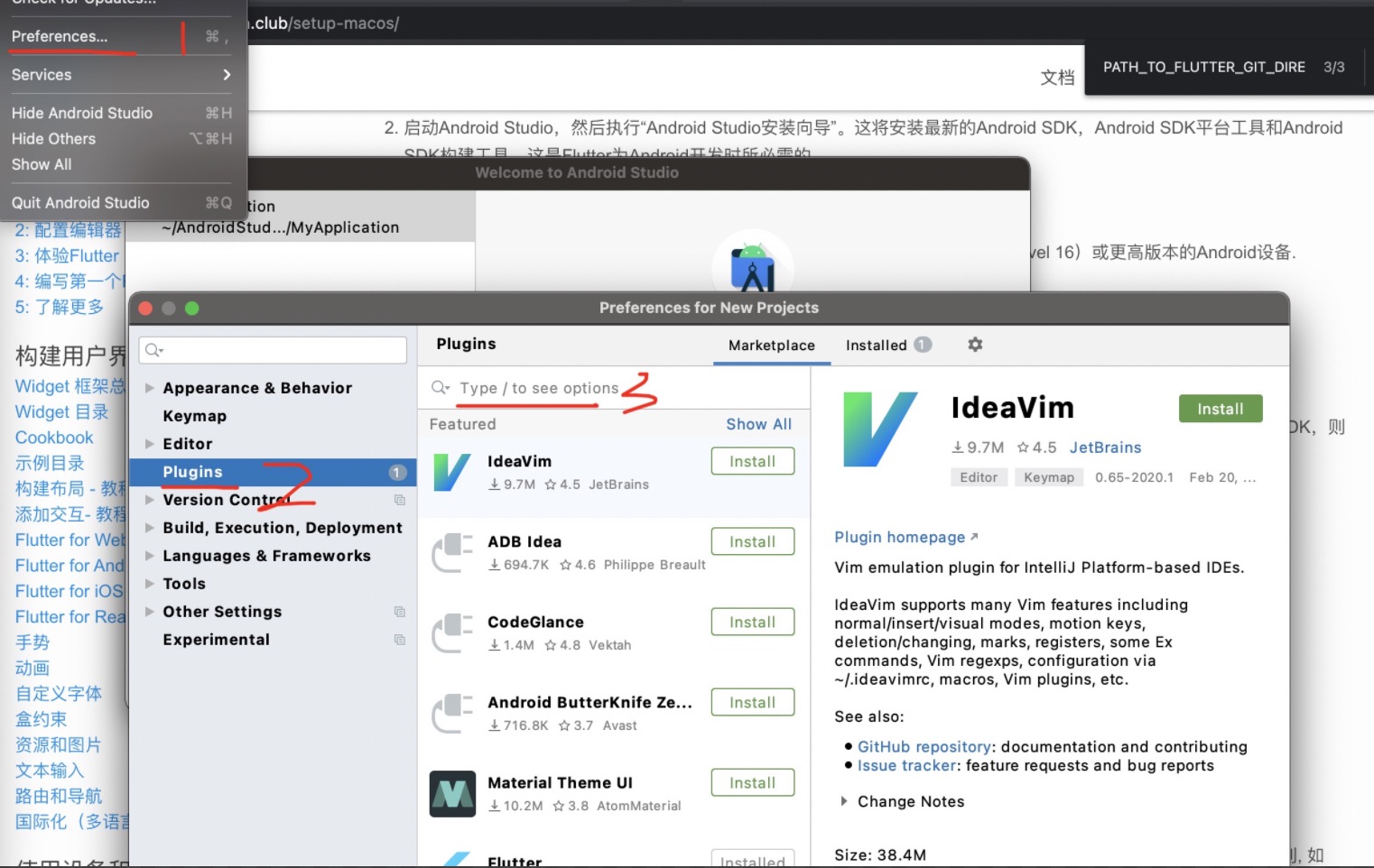Image resolution: width=1374 pixels, height=868 pixels.
Task: Click the Android Studio logo in welcome window
Action: 752,267
